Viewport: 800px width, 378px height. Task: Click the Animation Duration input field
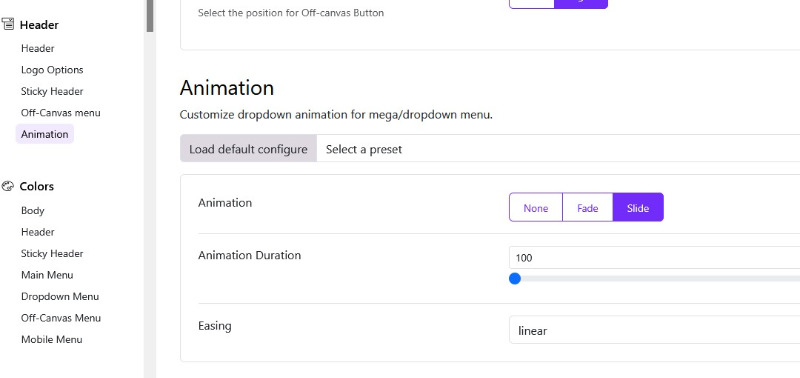pyautogui.click(x=655, y=258)
